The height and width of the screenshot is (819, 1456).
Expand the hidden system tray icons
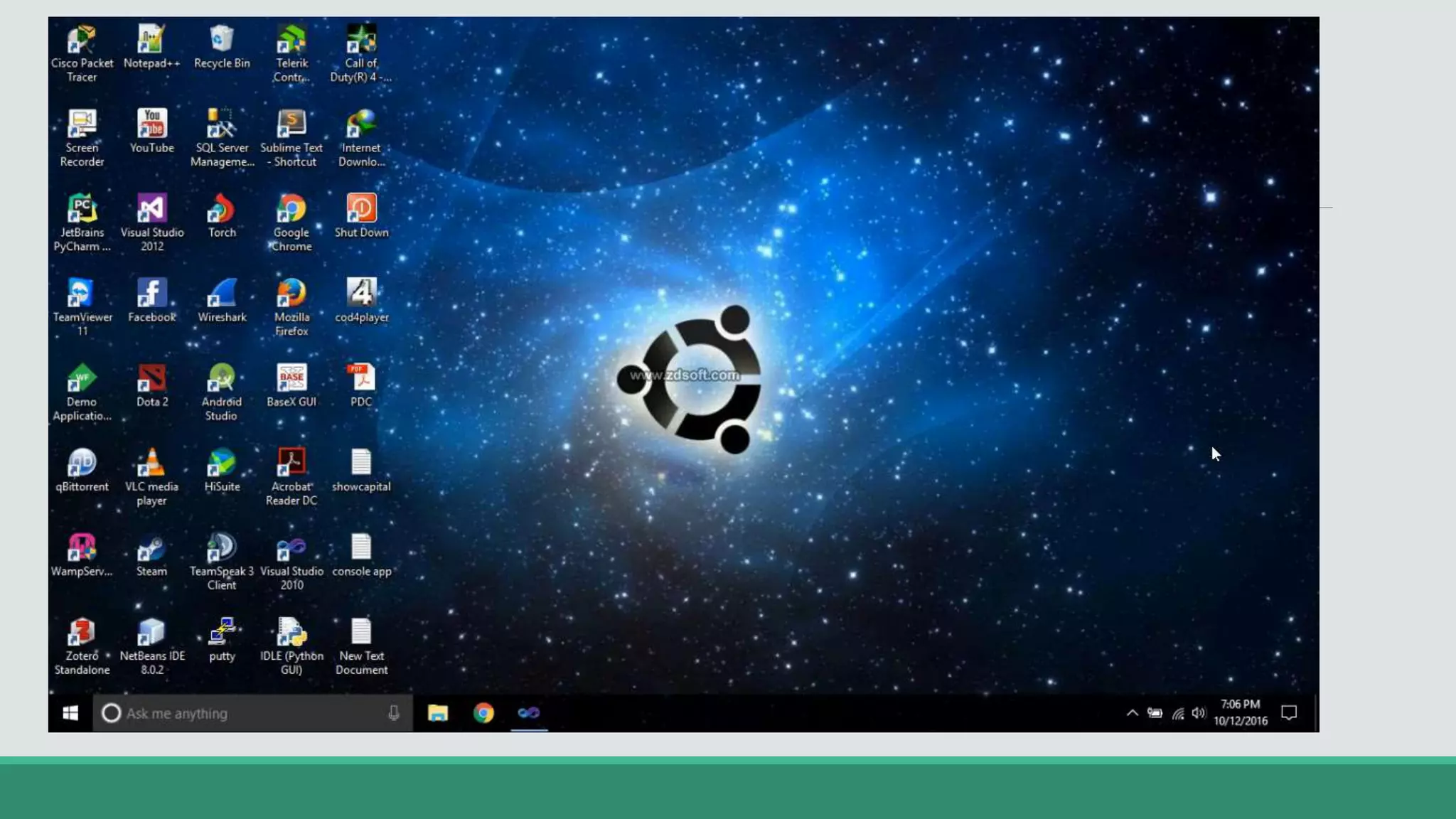click(1132, 713)
